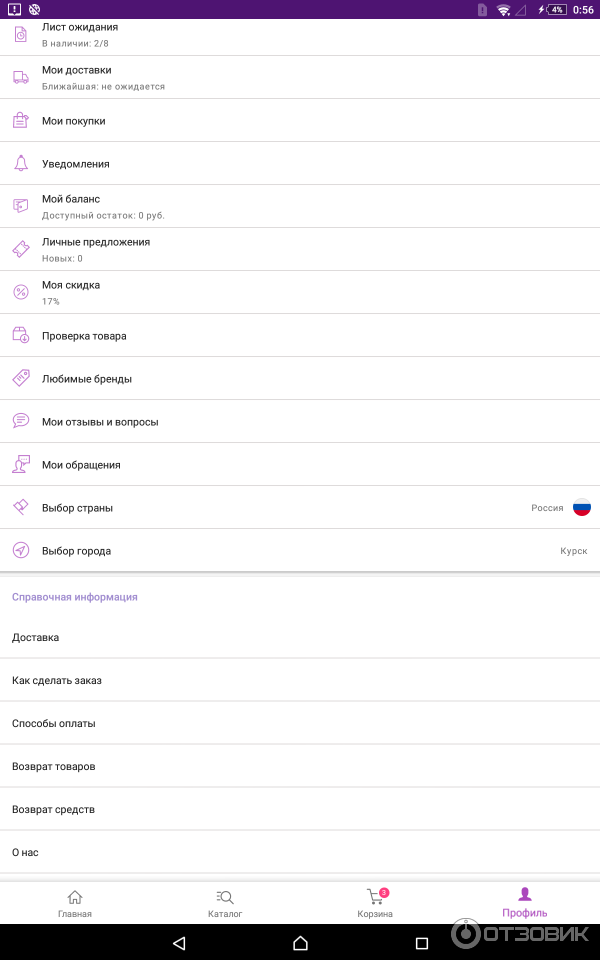Image resolution: width=600 pixels, height=960 pixels.
Task: Tap the Russian flag icon
Action: tap(581, 508)
